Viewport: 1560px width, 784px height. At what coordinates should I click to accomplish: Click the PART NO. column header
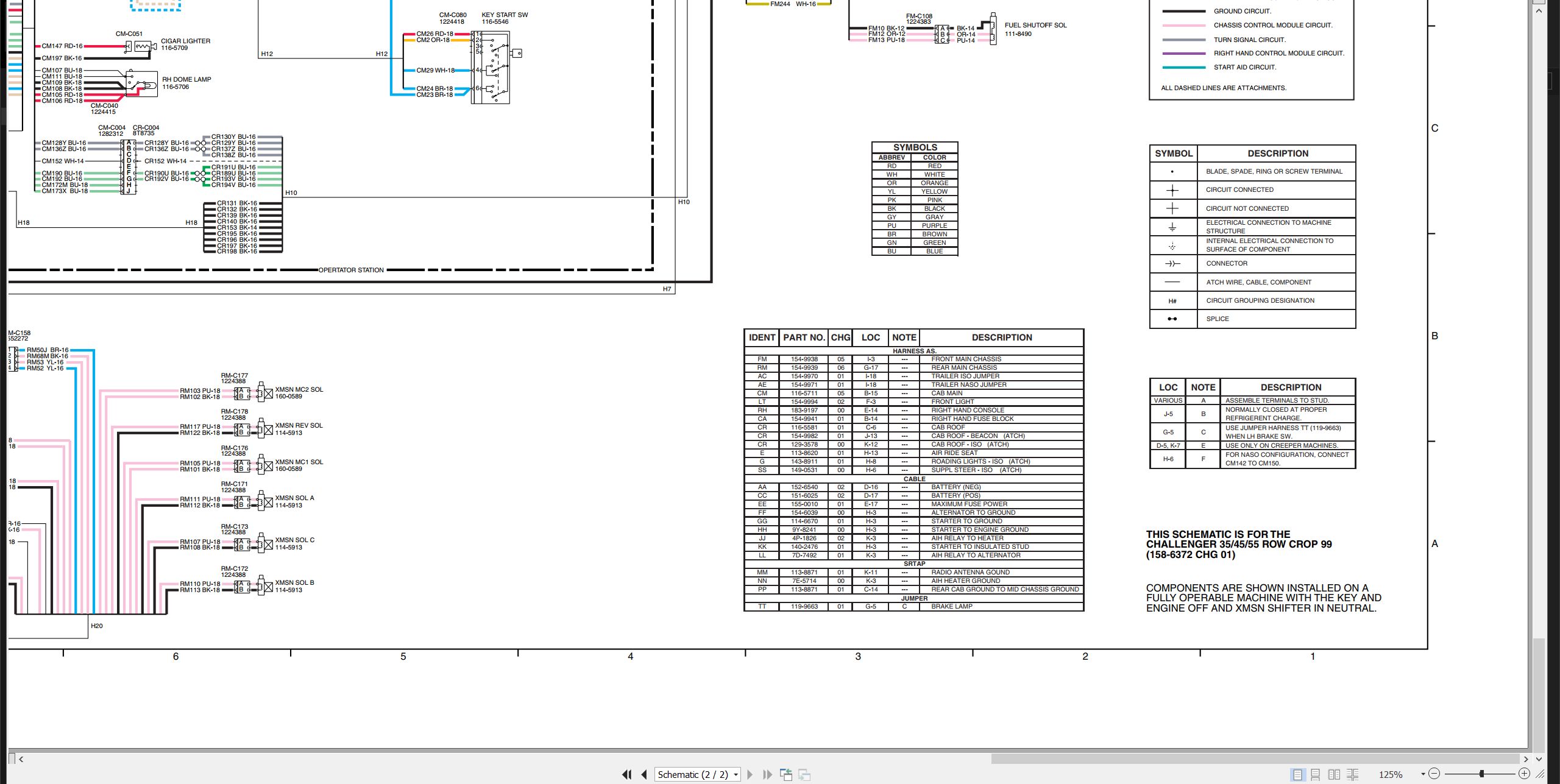click(804, 337)
